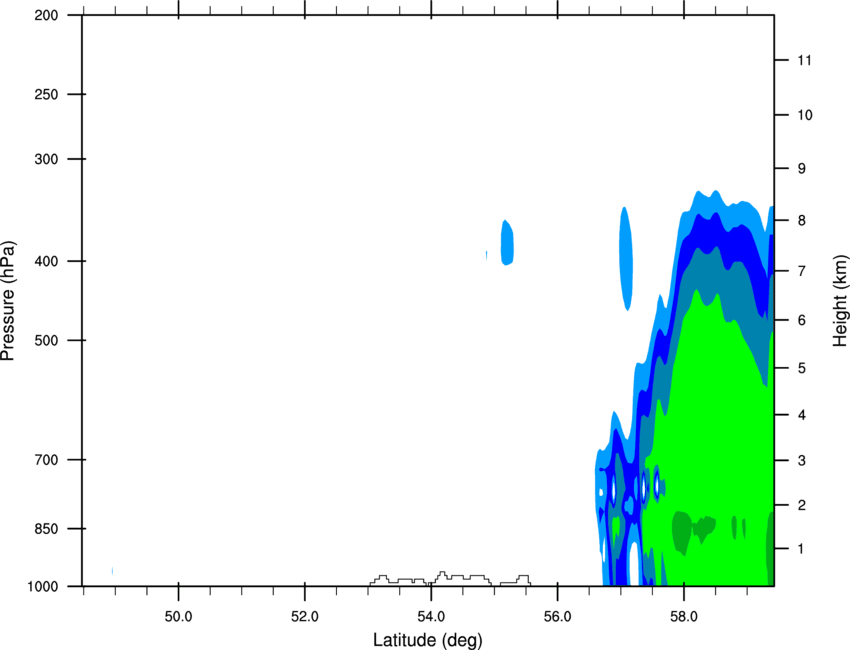
Task: Pick the 6 km height label
Action: [x=801, y=320]
